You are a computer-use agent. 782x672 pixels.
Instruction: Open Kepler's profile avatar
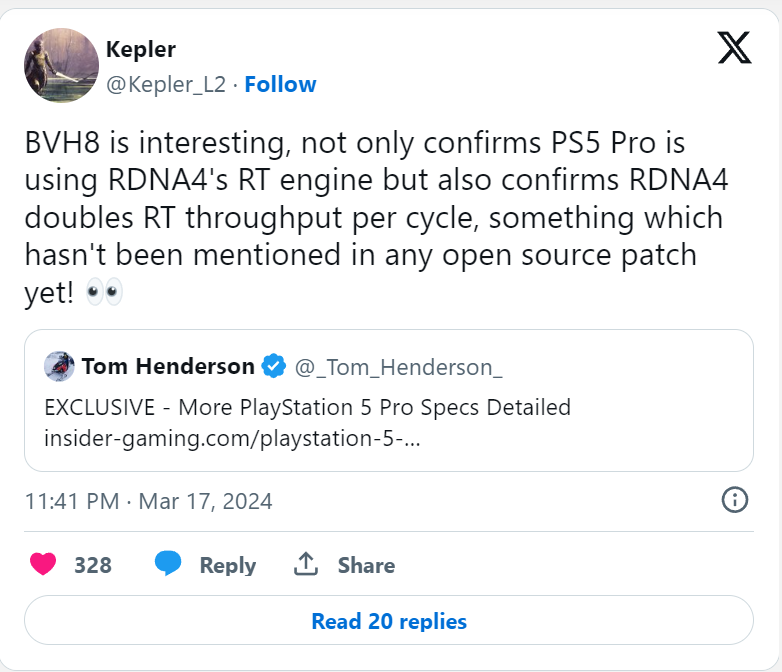coord(61,65)
